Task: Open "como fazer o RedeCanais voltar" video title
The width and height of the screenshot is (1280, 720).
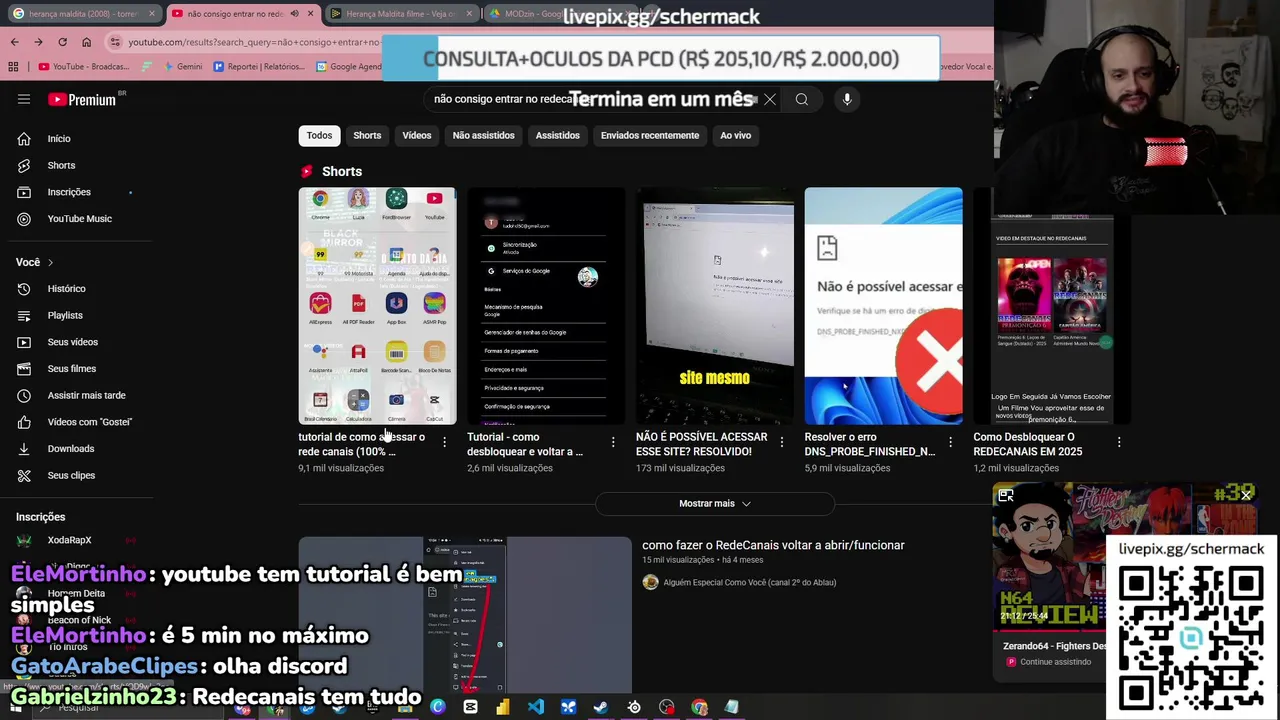Action: pyautogui.click(x=773, y=545)
